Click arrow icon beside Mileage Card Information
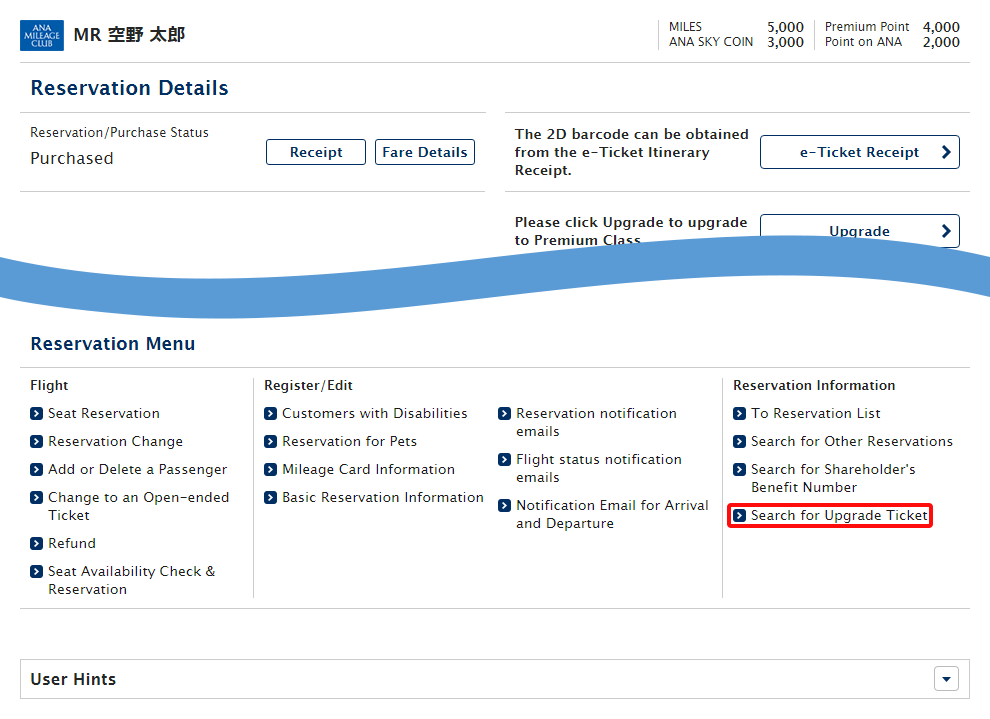Image resolution: width=990 pixels, height=719 pixels. (x=271, y=470)
